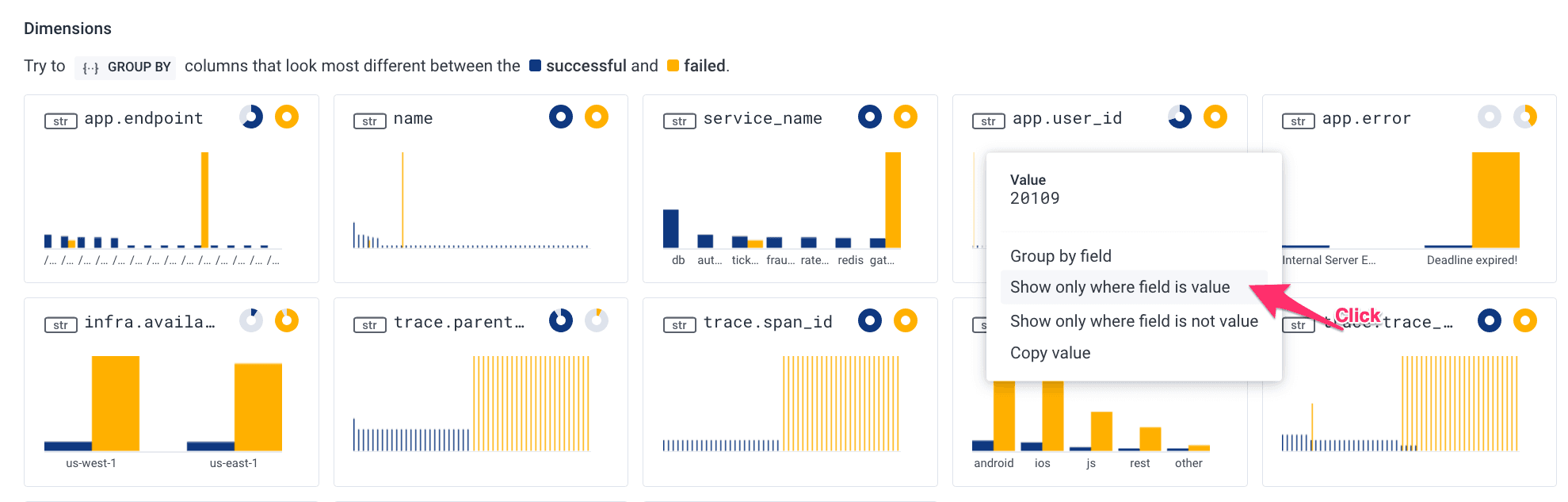Click the orange 'failed' legend swatch
Image resolution: width=1568 pixels, height=502 pixels.
(673, 66)
